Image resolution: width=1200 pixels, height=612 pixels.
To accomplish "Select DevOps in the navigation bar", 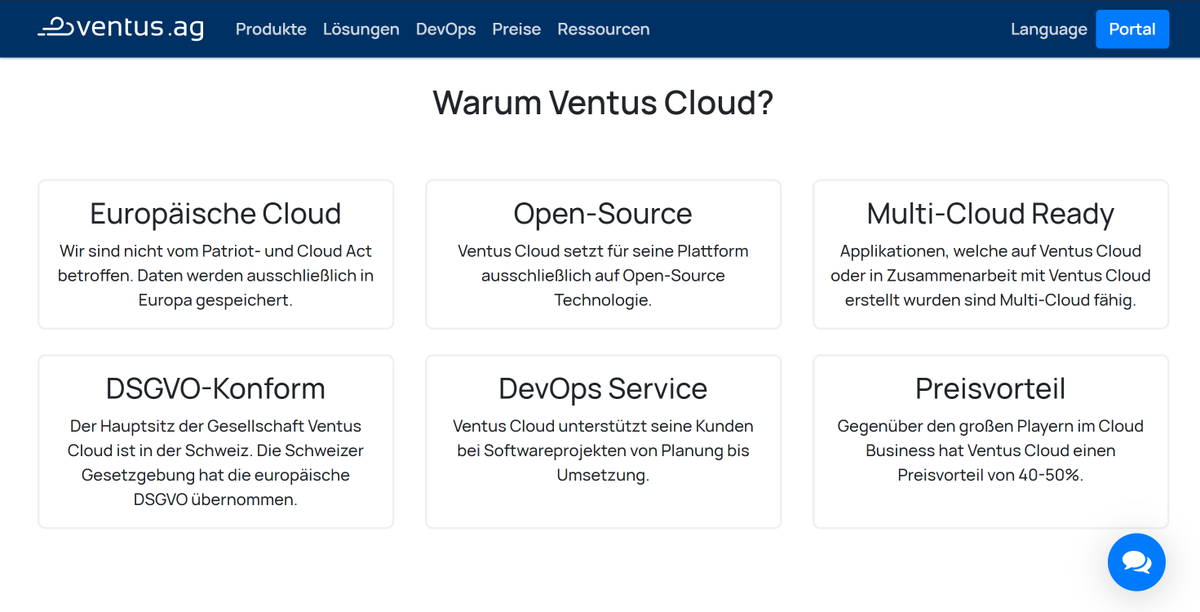I will tap(446, 29).
